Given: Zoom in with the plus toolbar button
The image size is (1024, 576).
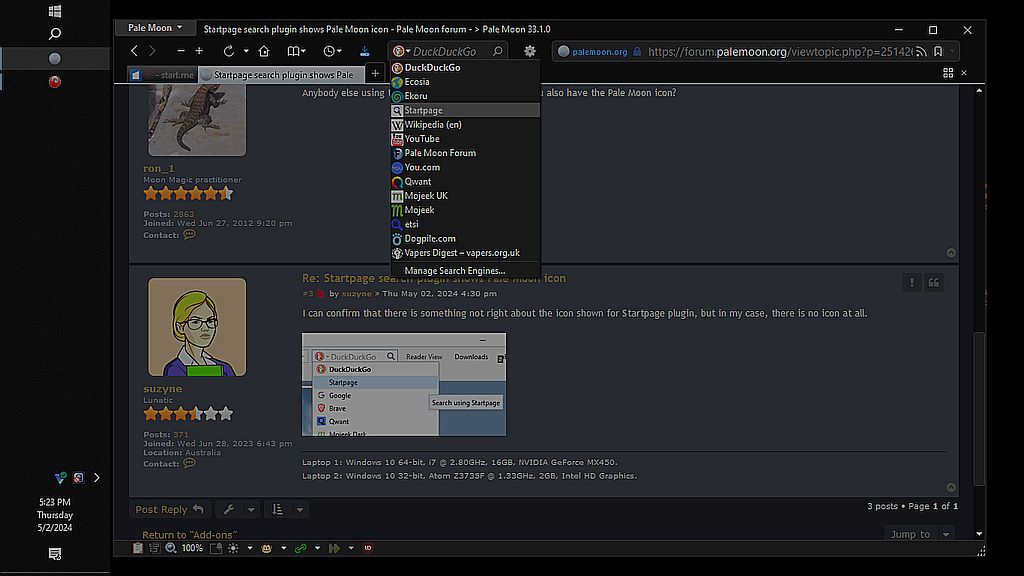Looking at the screenshot, I should pyautogui.click(x=199, y=51).
